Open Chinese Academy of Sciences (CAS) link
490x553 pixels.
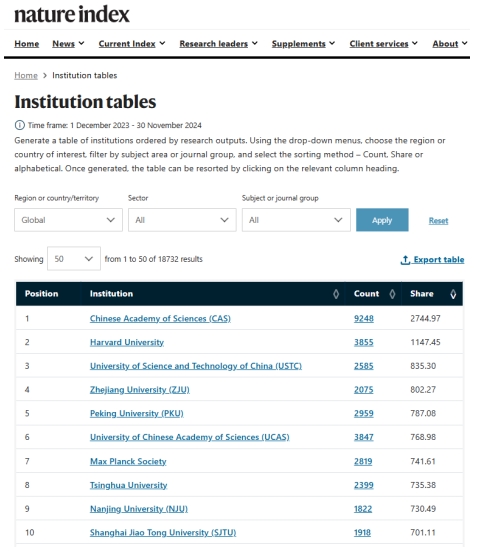(160, 318)
